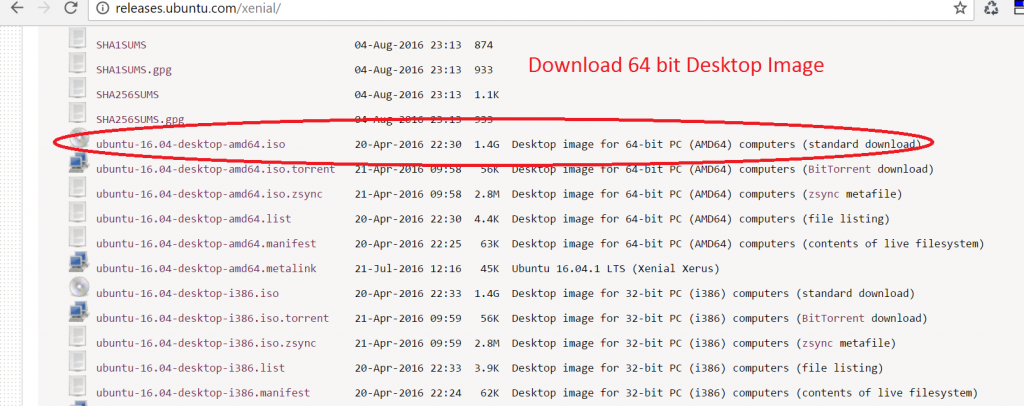
Task: Click 'Desktop image for 32-bit PC (i386) computers (file listing)'
Action: coord(697,368)
